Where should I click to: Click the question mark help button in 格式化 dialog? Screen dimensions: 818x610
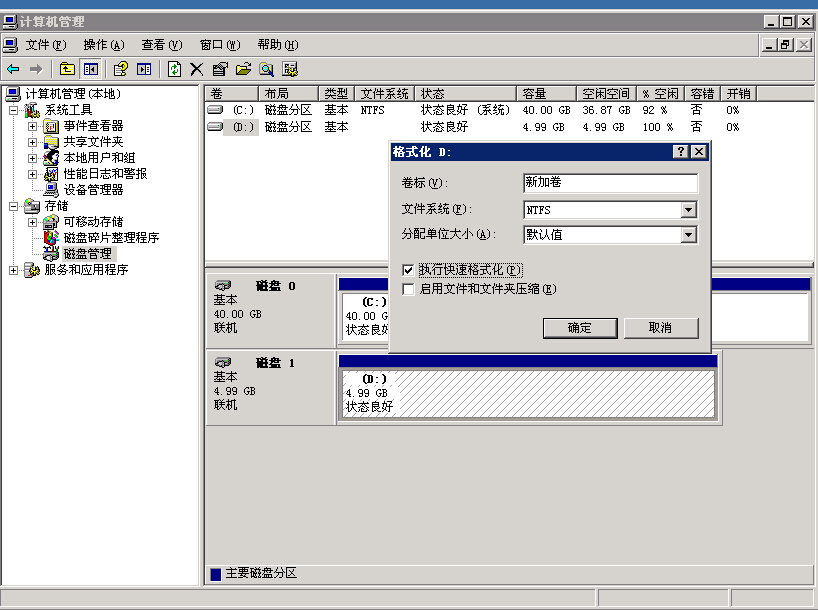[x=681, y=151]
